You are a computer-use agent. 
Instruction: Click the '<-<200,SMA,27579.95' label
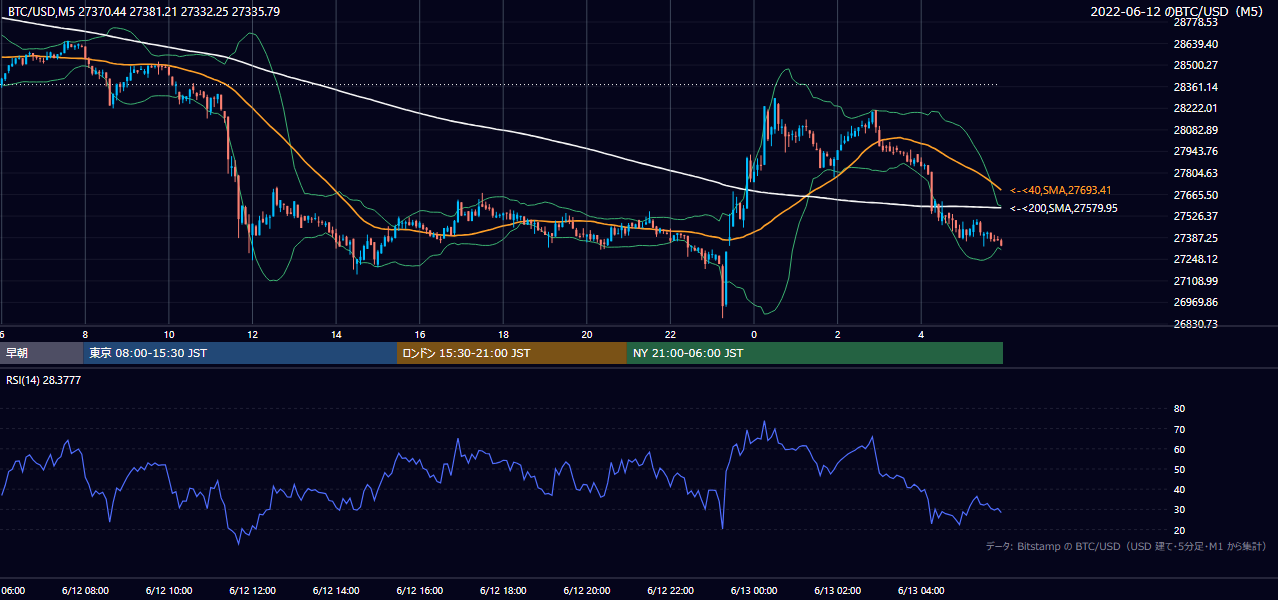pos(1064,208)
